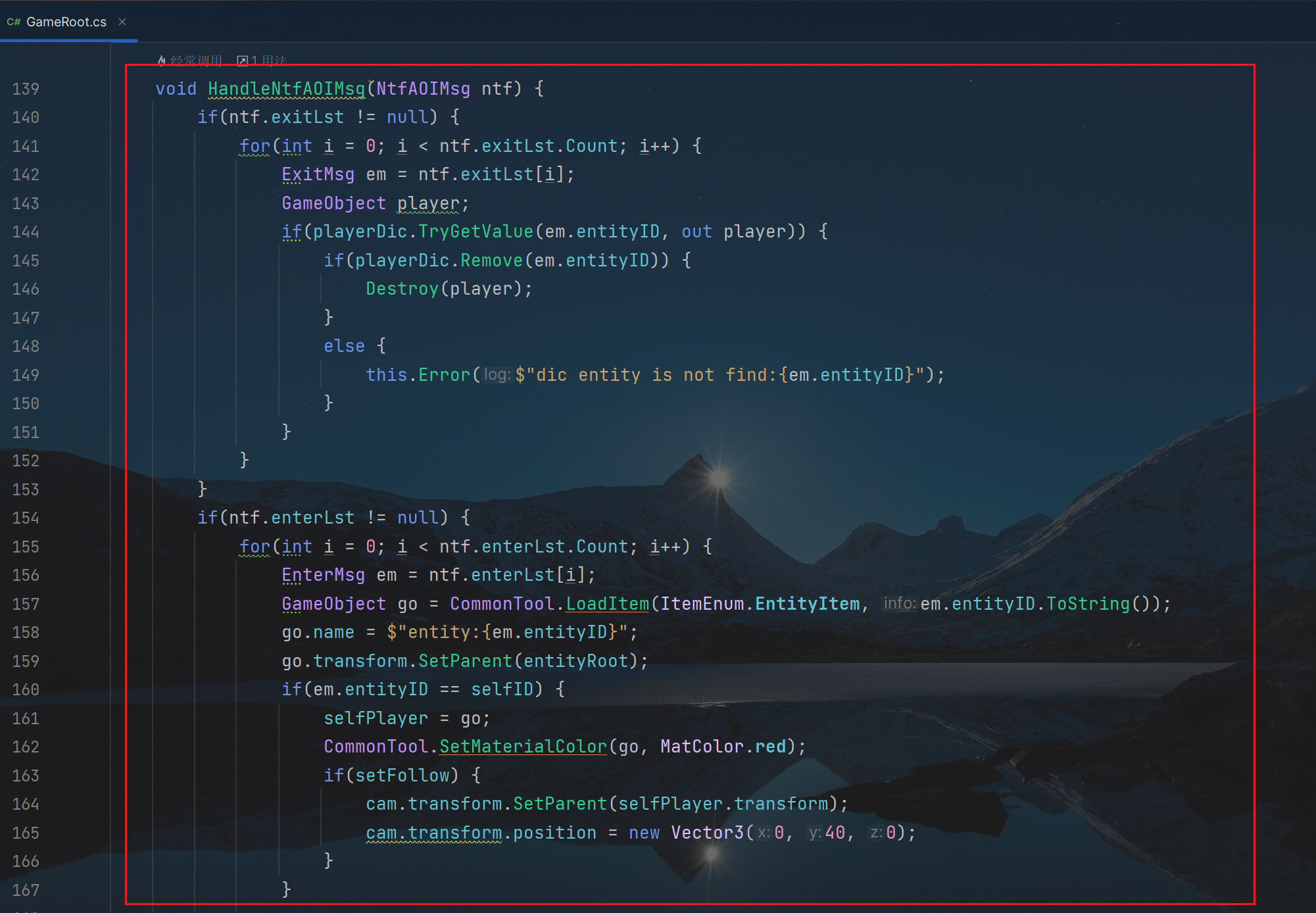Click the NtfAOIMsg parameter type
The image size is (1316, 913).
tap(423, 89)
